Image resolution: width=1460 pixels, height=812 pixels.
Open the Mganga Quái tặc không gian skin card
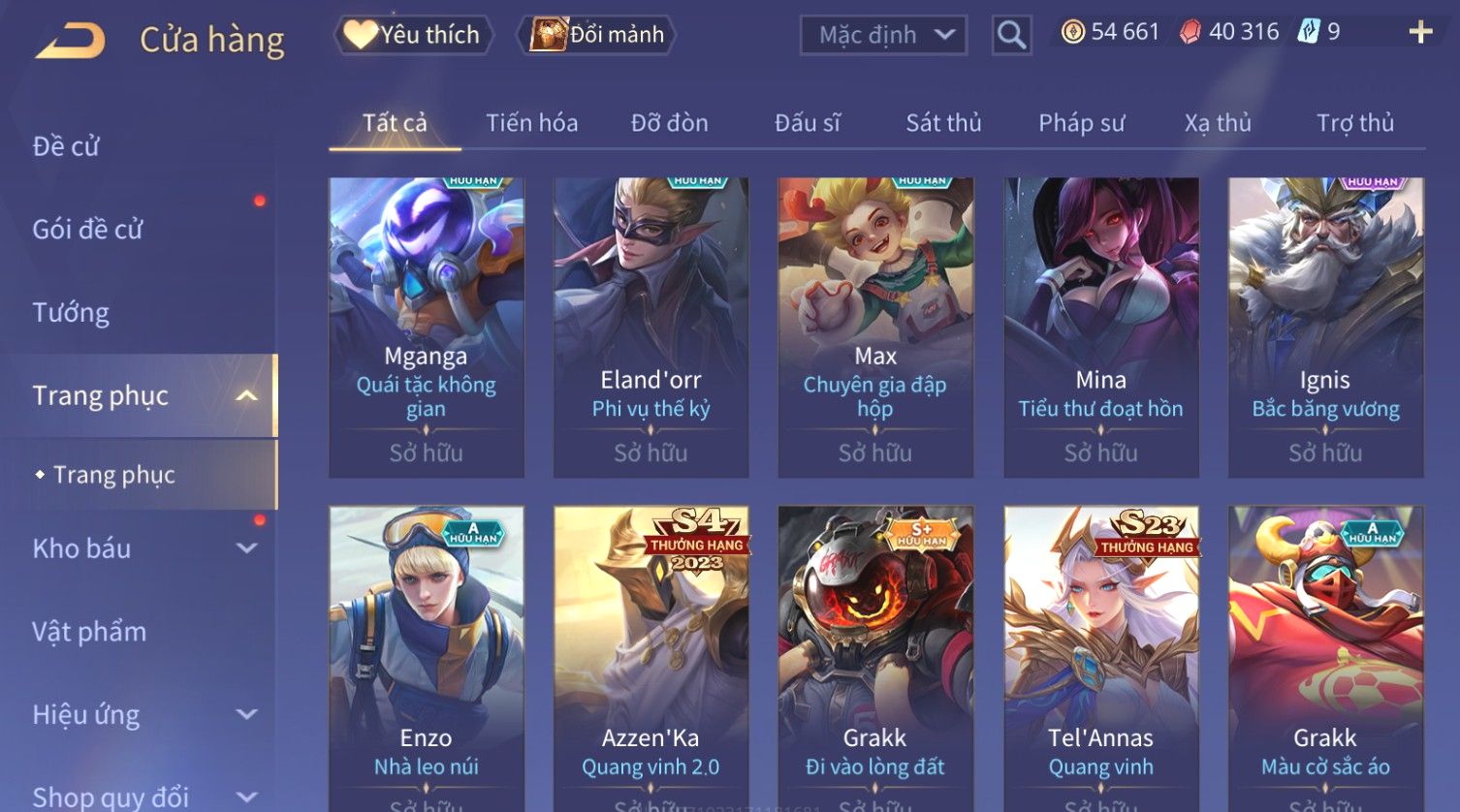(x=427, y=328)
